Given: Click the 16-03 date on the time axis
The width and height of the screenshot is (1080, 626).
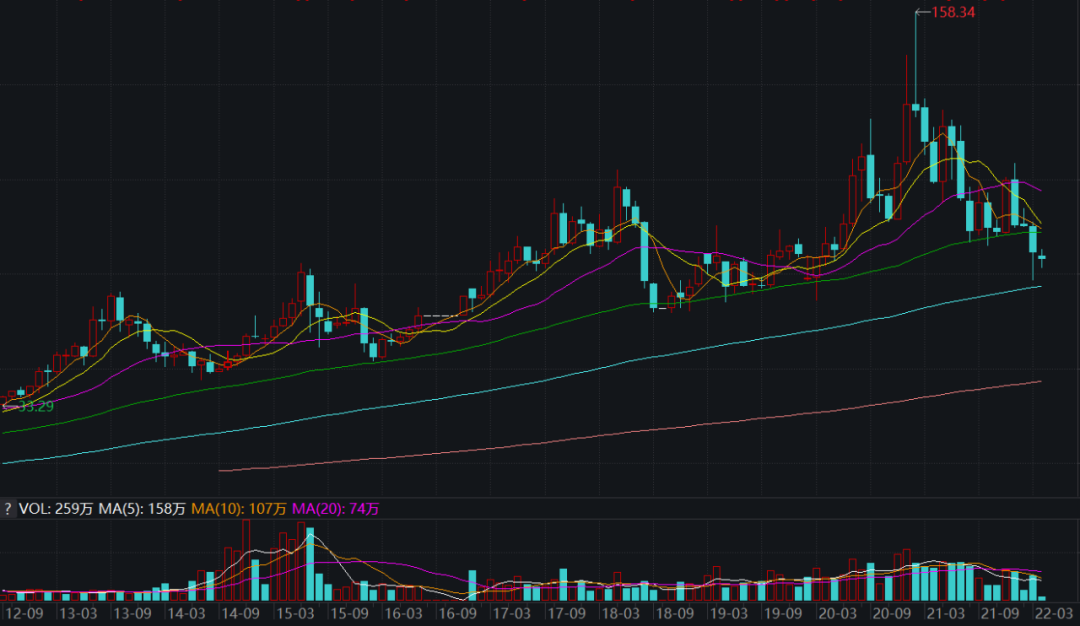Looking at the screenshot, I should pos(404,613).
